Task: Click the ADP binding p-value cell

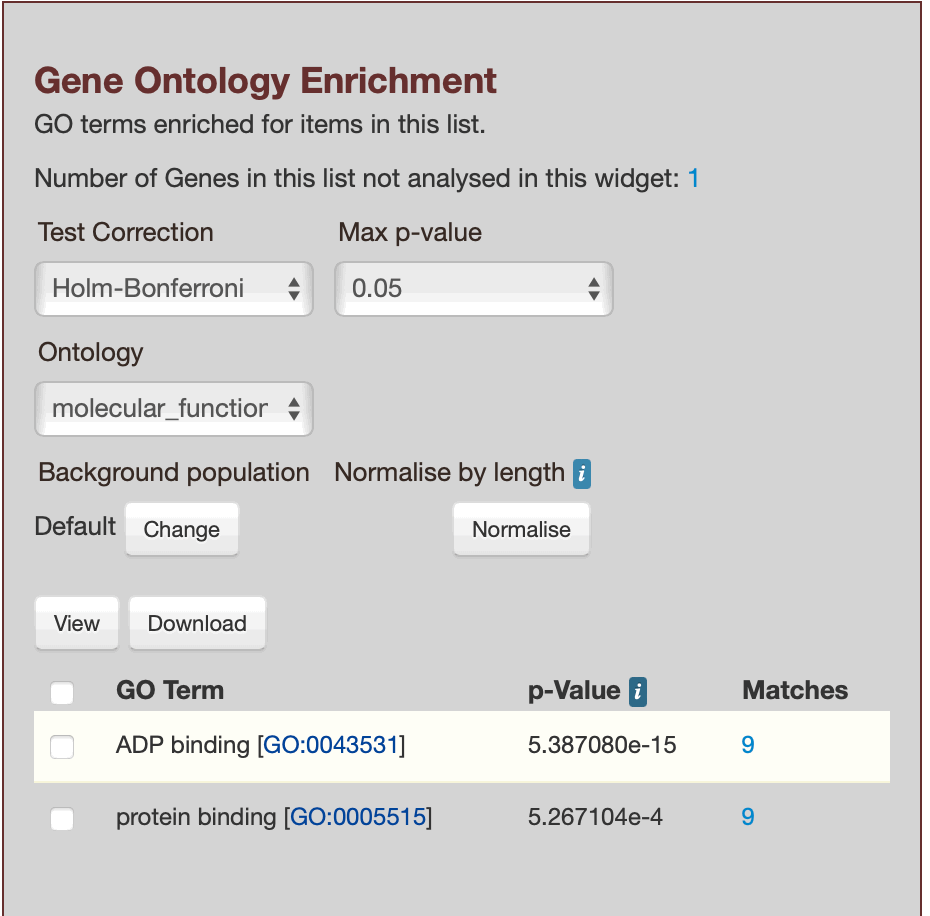Action: pyautogui.click(x=602, y=745)
